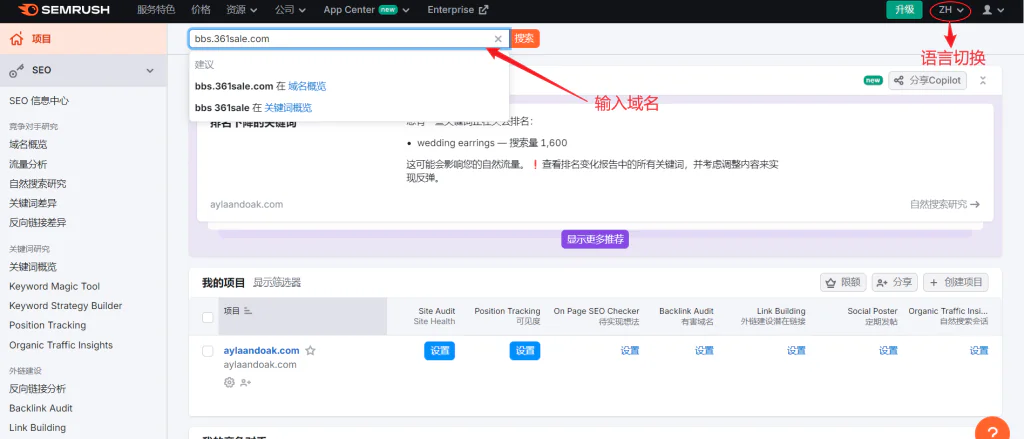Open the ZH language dropdown
This screenshot has width=1024, height=439.
[x=950, y=10]
